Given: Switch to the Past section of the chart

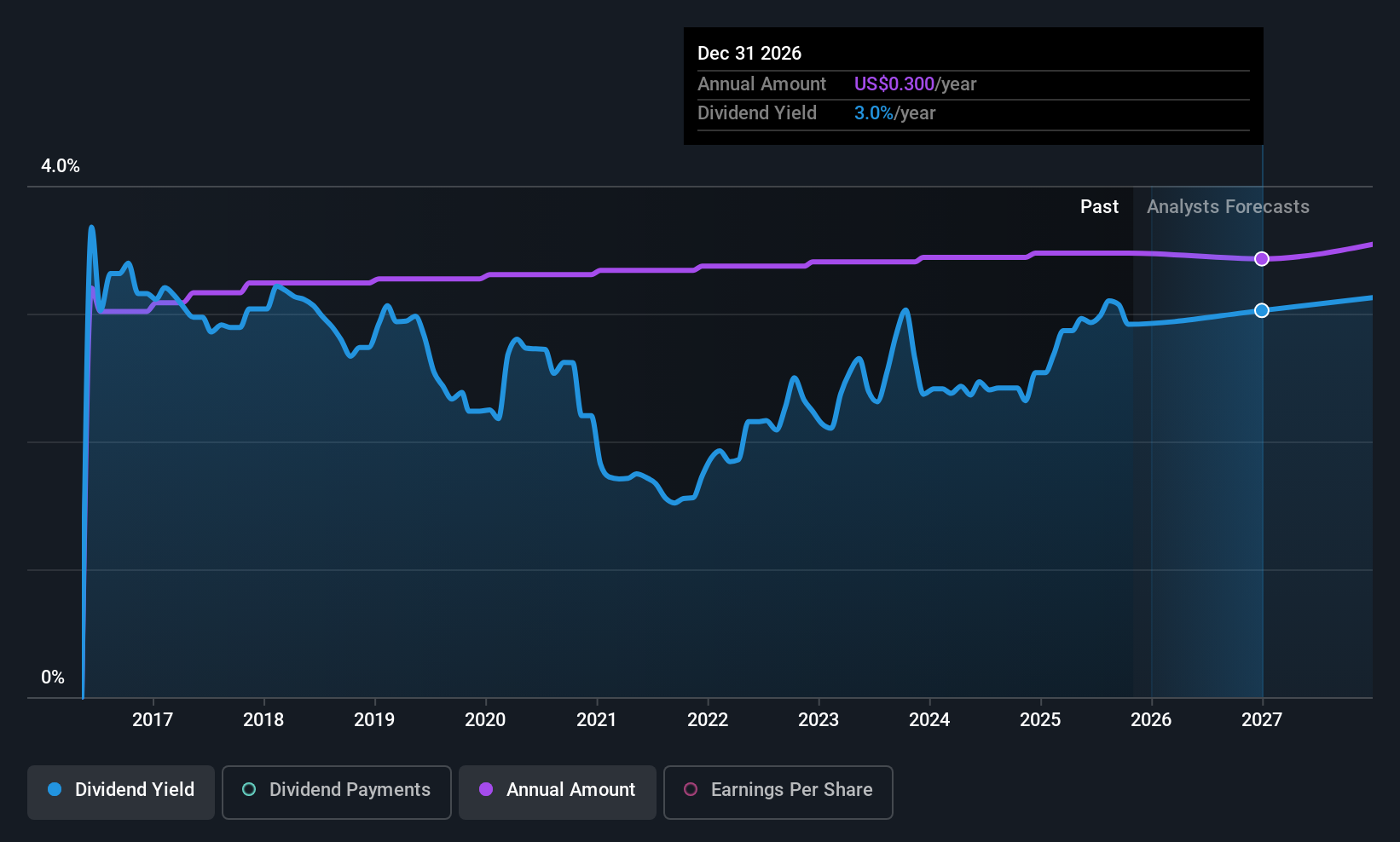Looking at the screenshot, I should [x=1099, y=206].
